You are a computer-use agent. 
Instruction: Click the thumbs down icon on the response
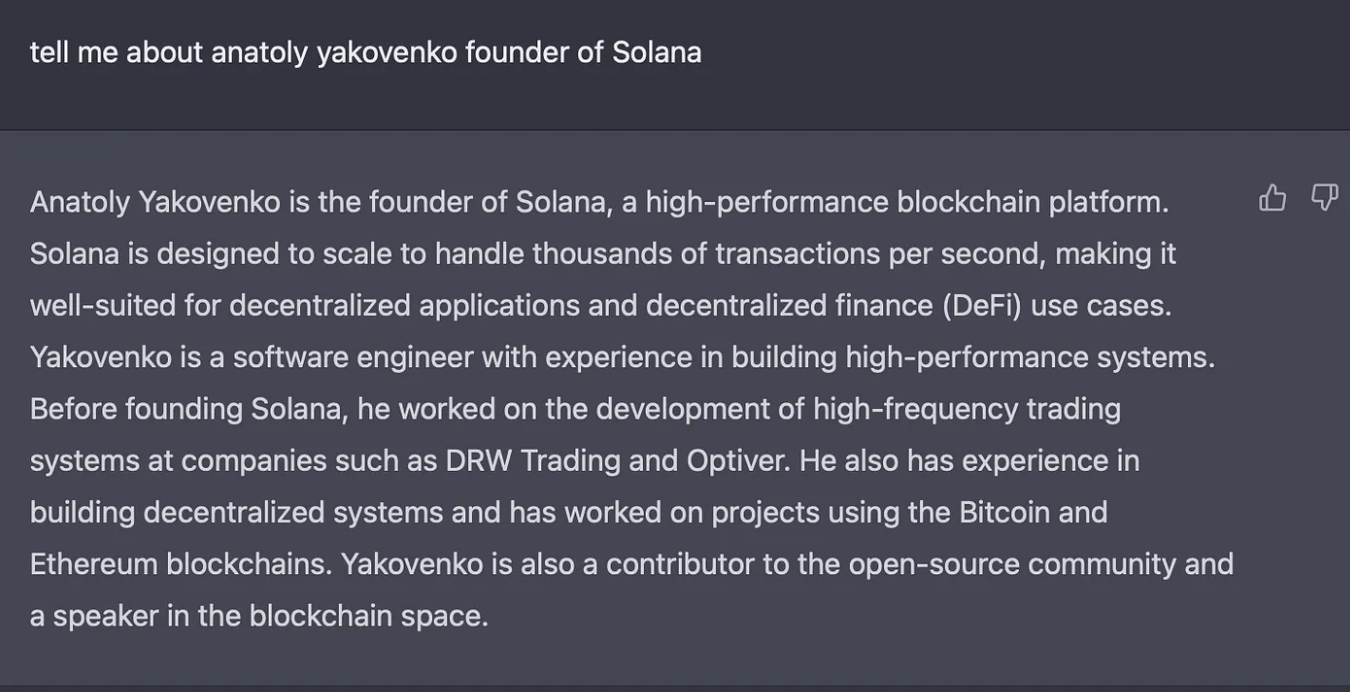click(x=1324, y=198)
